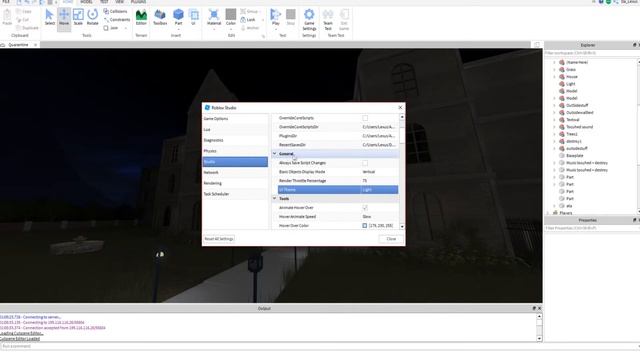Click the Stop test button
Viewport: 640px width, 360px height.
coord(291,18)
